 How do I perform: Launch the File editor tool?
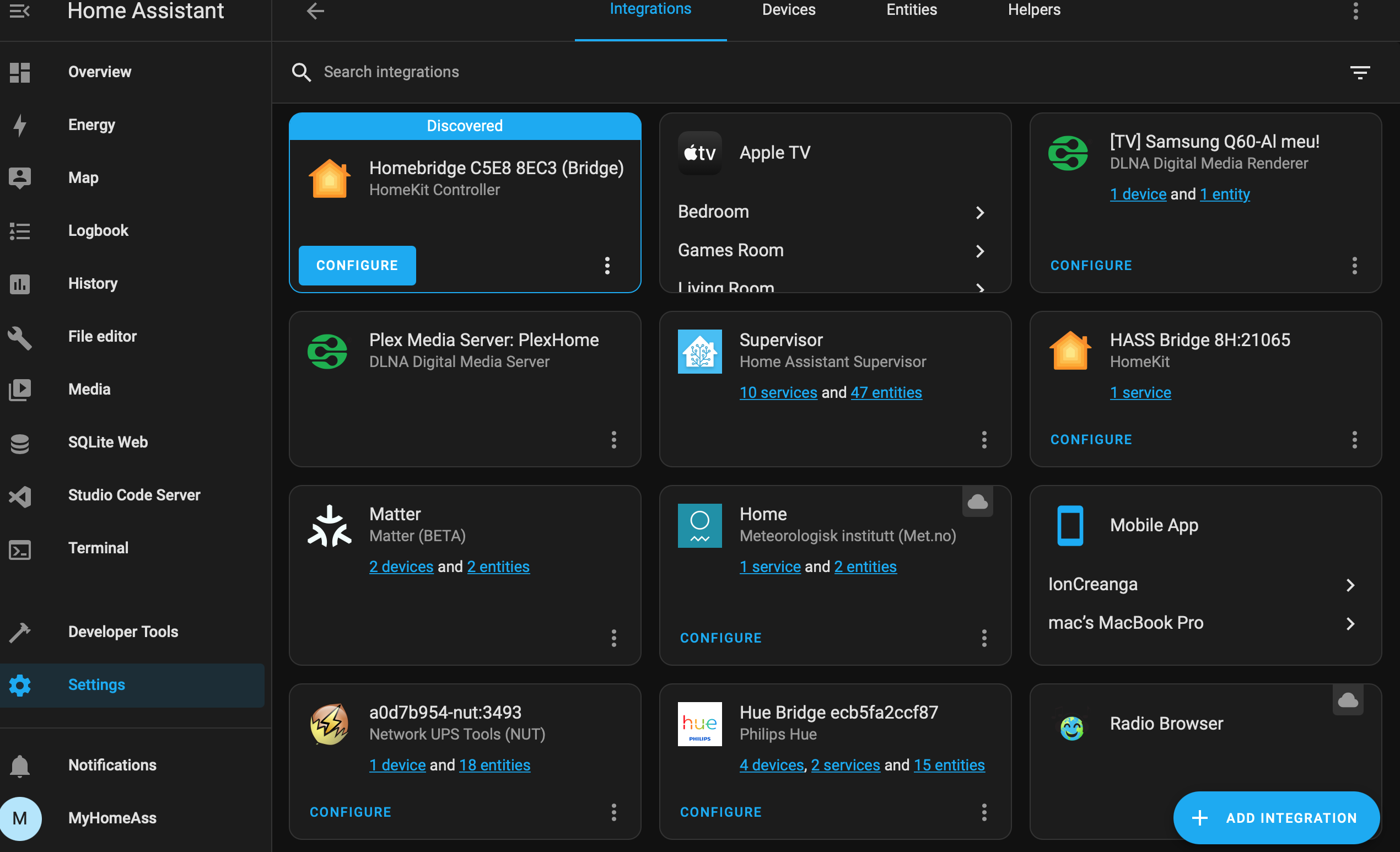20,337
